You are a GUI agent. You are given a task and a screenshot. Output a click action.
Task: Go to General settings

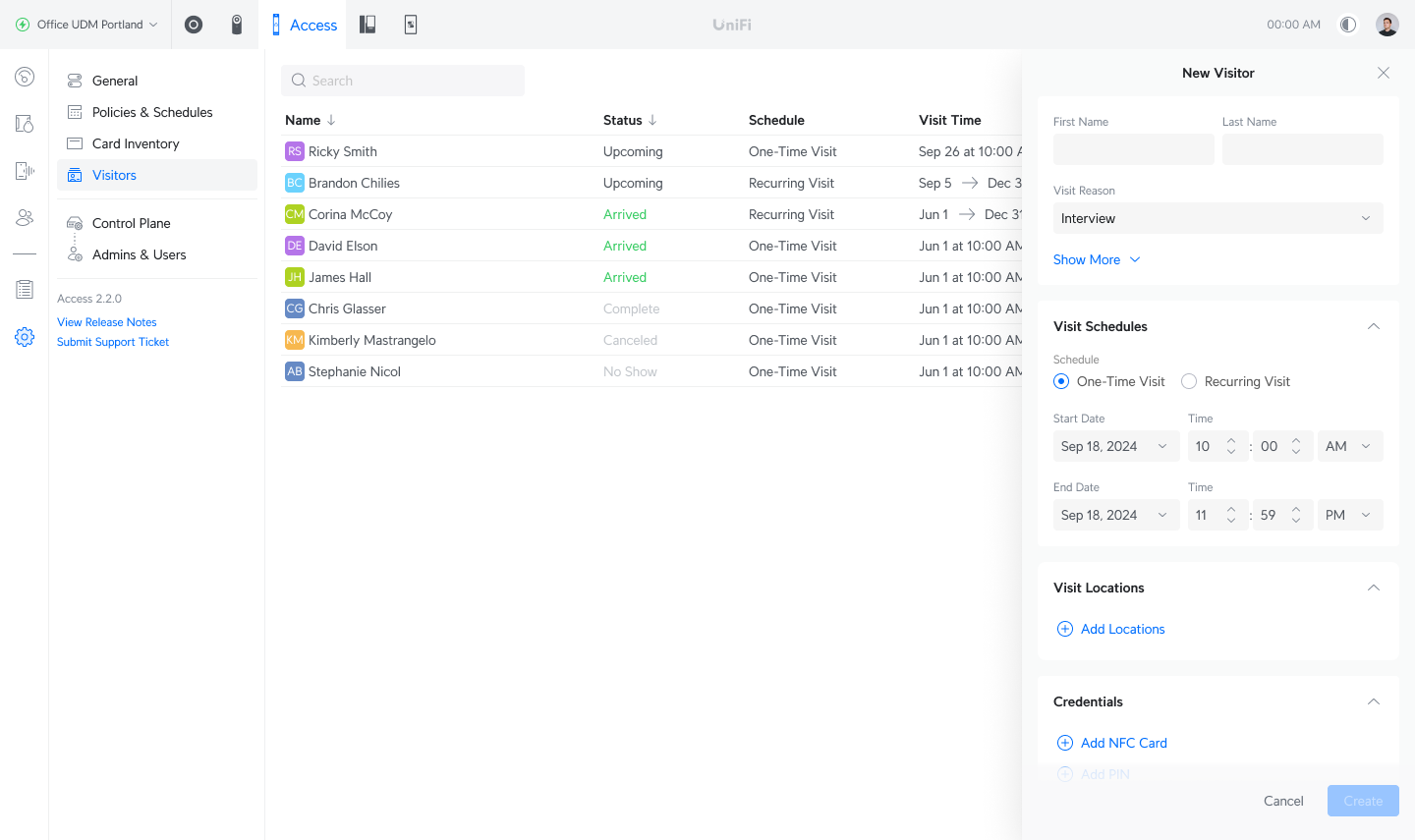pyautogui.click(x=157, y=81)
